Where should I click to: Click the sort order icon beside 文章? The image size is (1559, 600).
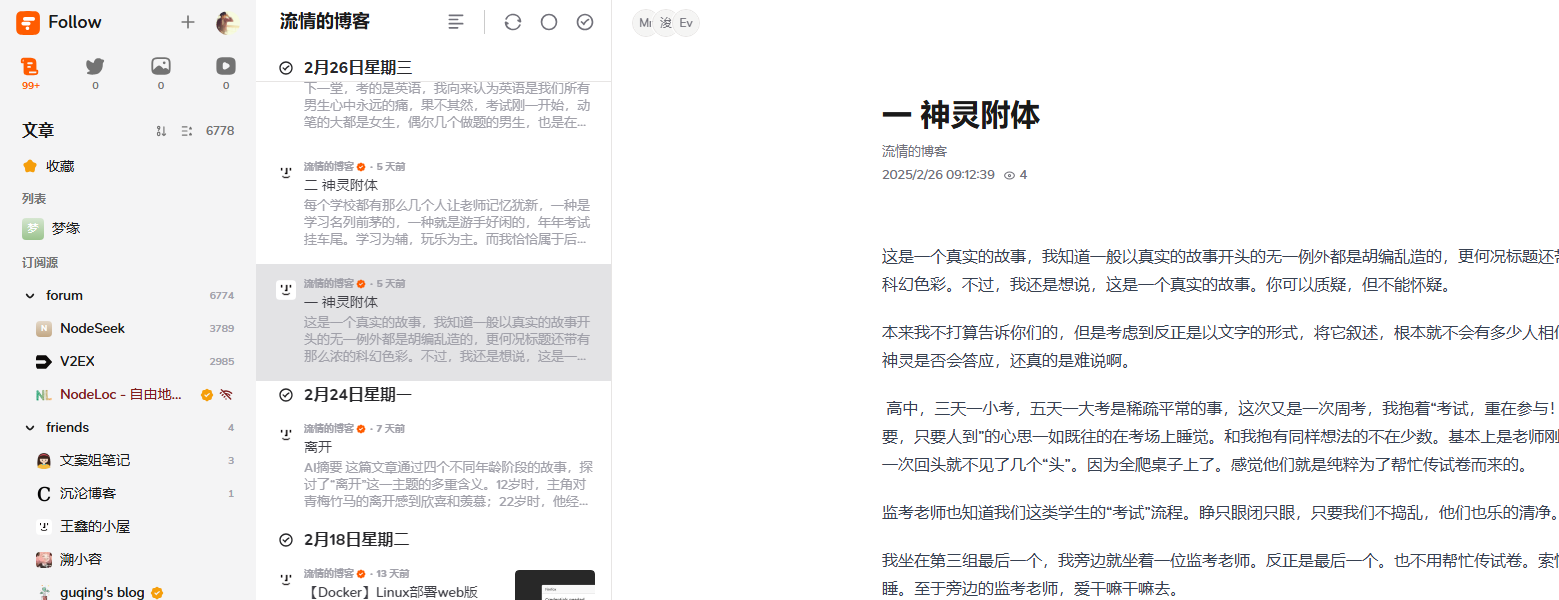[x=161, y=131]
